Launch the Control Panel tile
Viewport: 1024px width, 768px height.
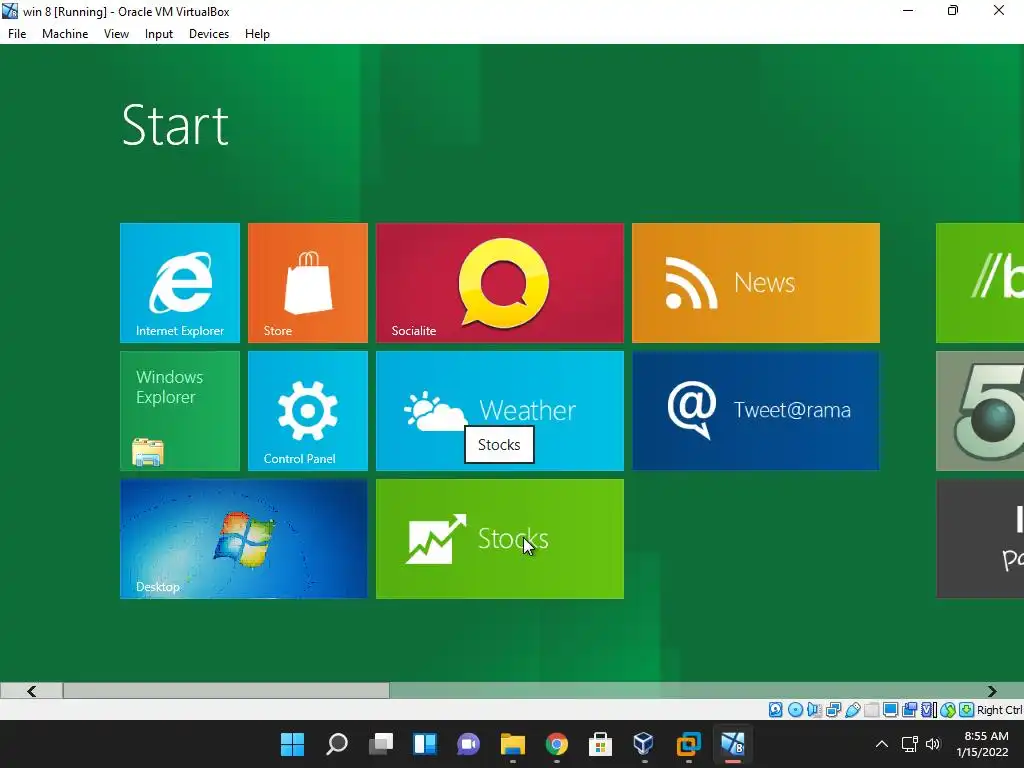(x=308, y=411)
